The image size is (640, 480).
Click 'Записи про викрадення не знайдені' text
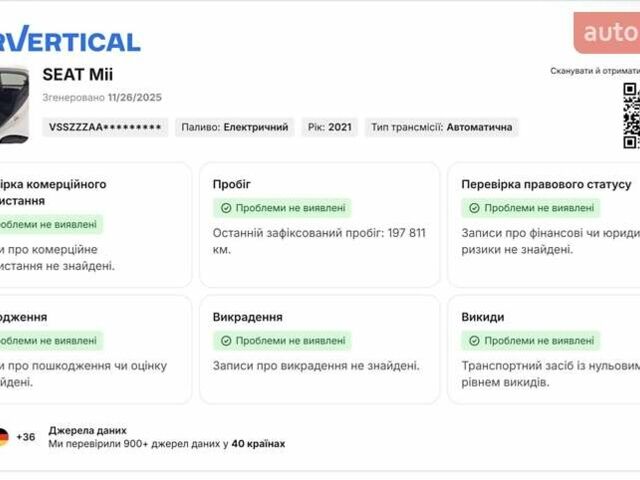point(316,366)
